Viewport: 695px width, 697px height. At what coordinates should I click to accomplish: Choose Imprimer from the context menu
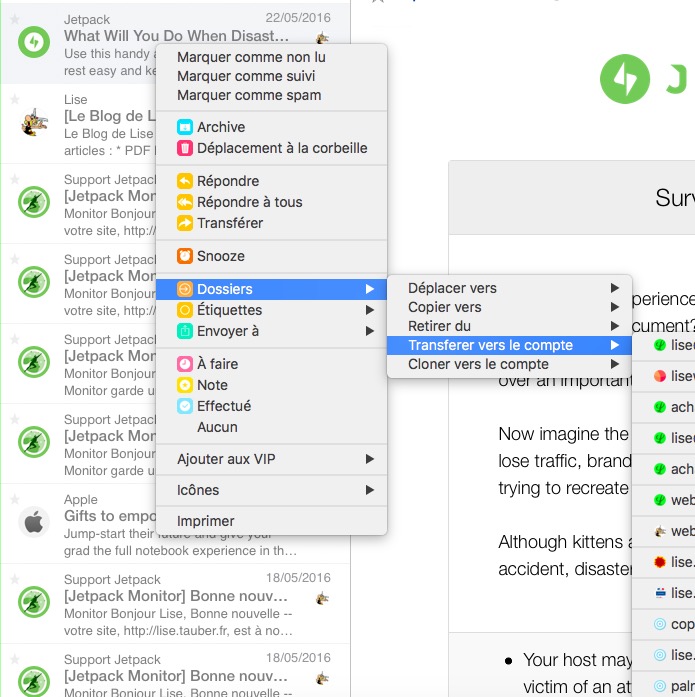(x=206, y=521)
